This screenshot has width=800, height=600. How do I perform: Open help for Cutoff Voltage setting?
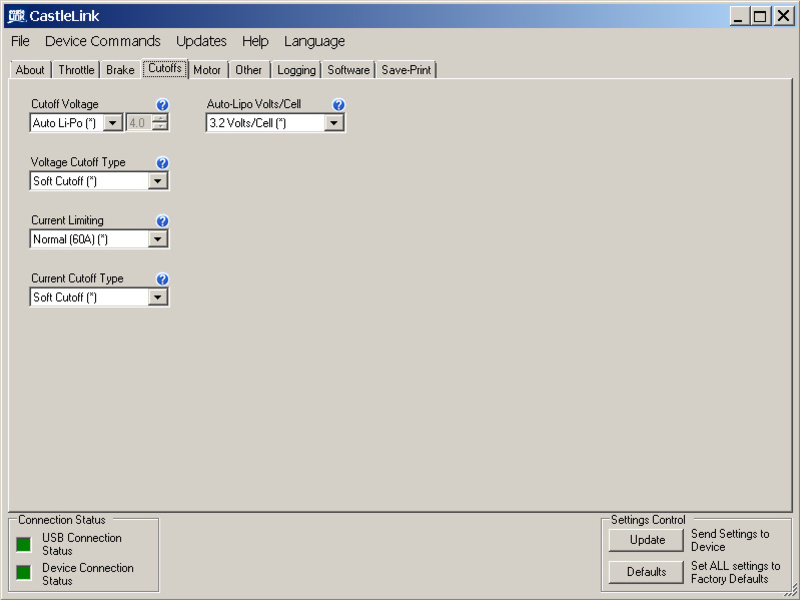pyautogui.click(x=162, y=105)
